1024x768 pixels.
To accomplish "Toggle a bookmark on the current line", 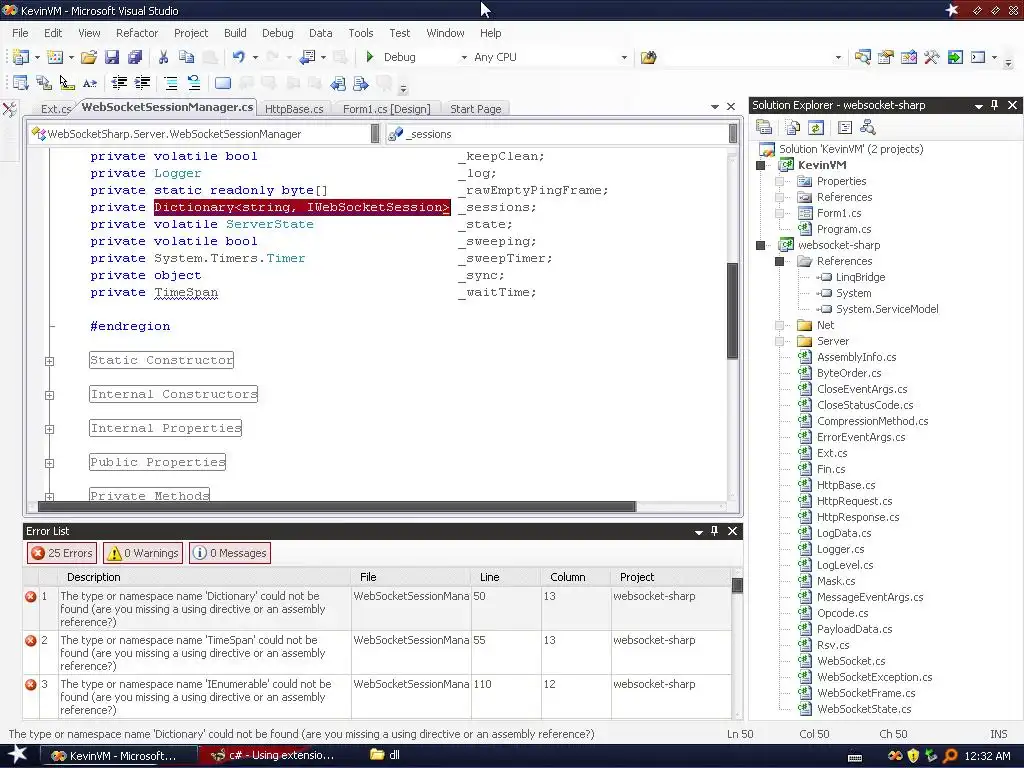I will pos(223,83).
